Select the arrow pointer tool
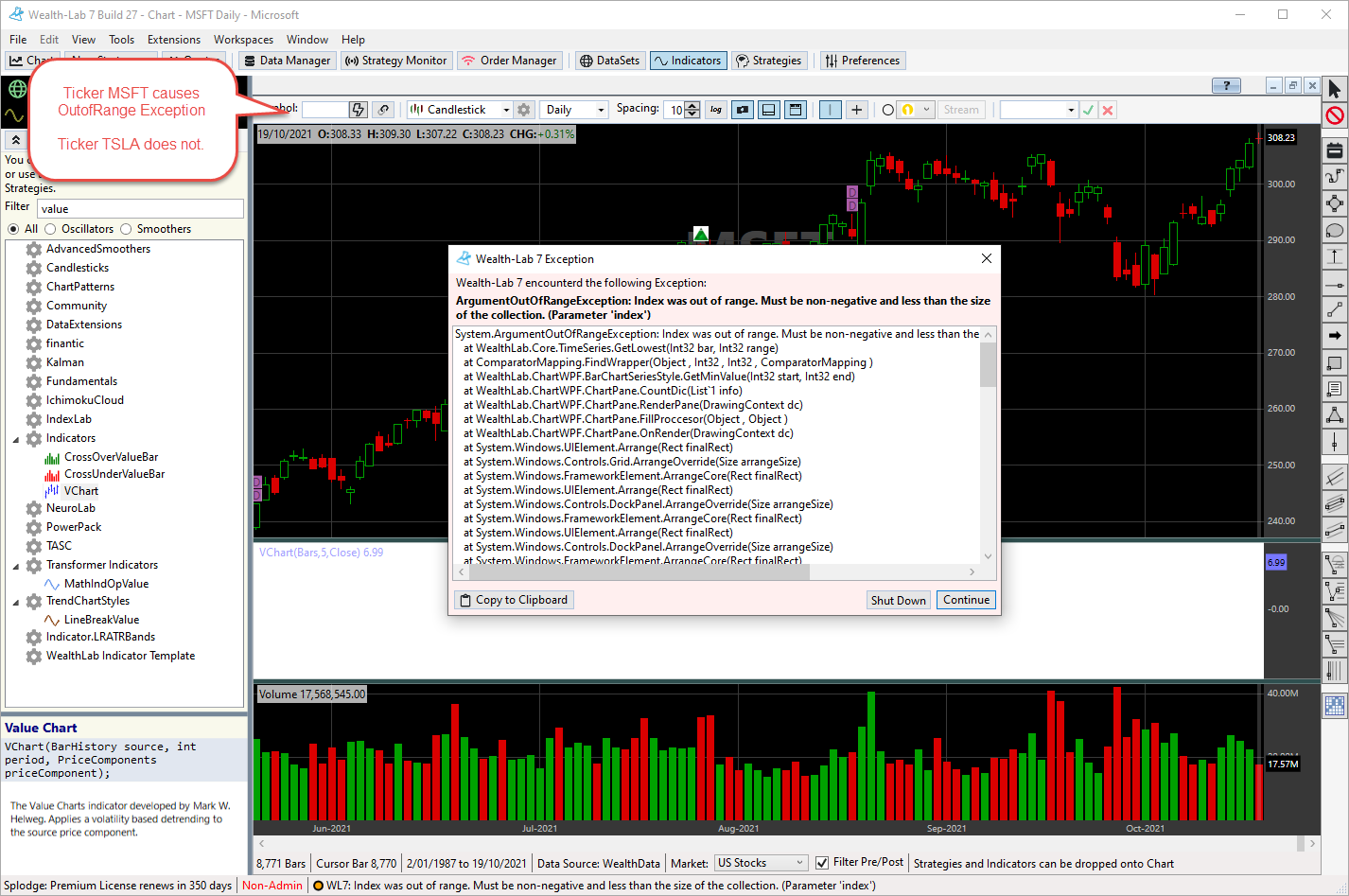Viewport: 1349px width, 896px height. (x=1335, y=89)
